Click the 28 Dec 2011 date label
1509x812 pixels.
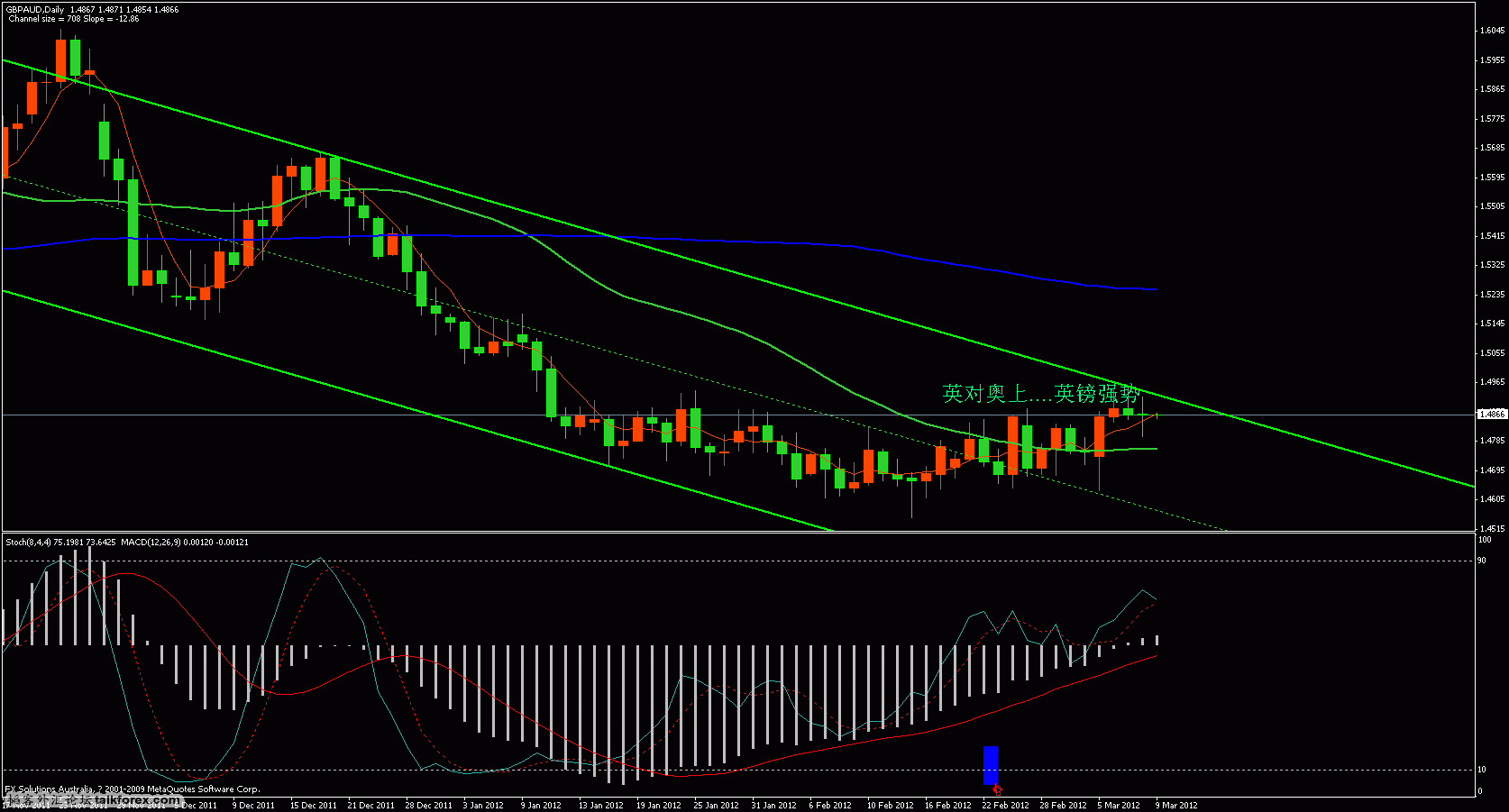tap(428, 806)
